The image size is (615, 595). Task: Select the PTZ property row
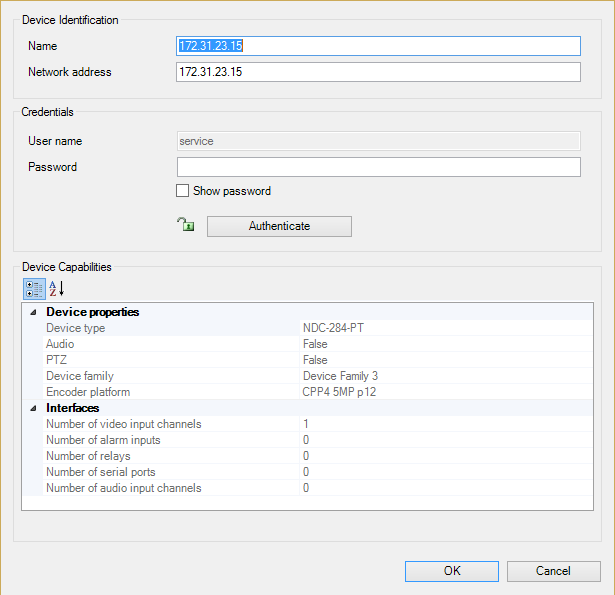(x=318, y=360)
